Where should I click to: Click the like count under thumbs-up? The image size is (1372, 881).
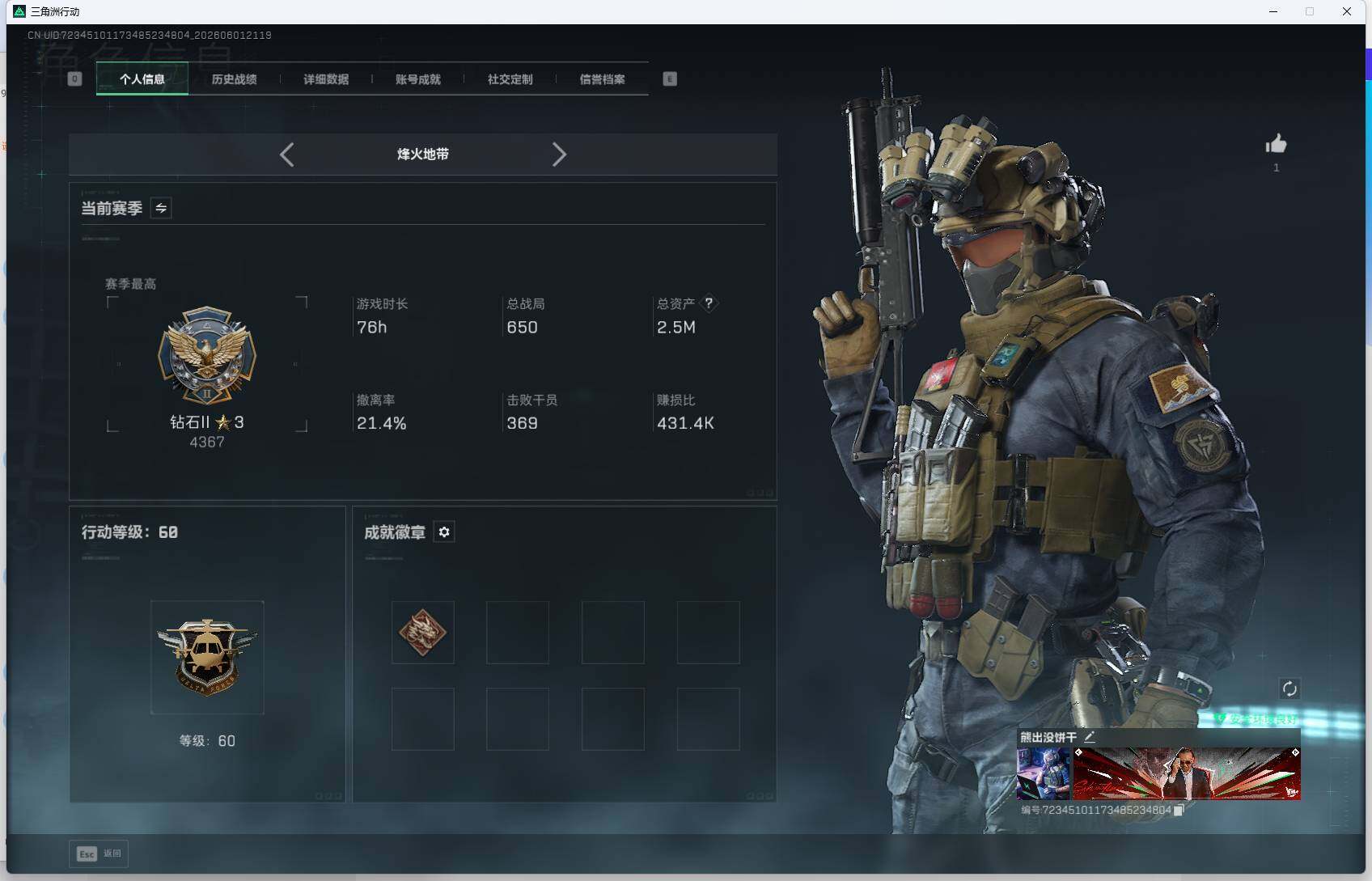[1277, 168]
